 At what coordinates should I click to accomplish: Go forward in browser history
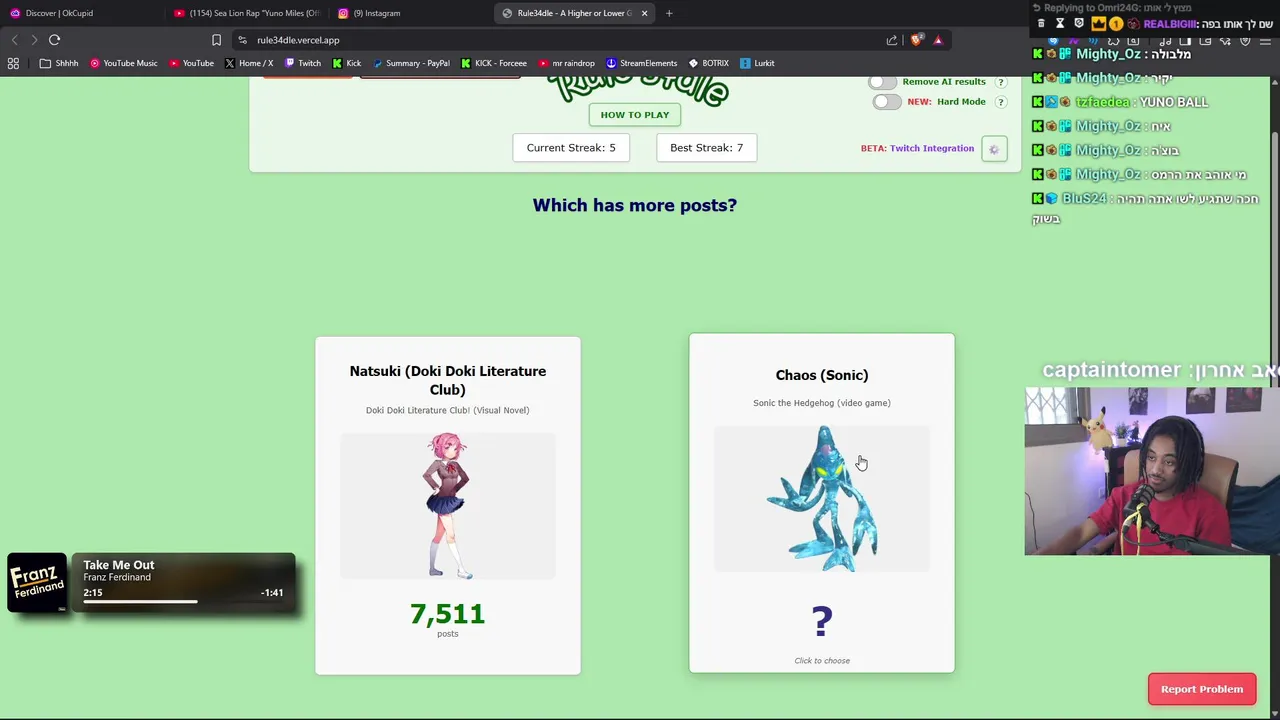33,40
